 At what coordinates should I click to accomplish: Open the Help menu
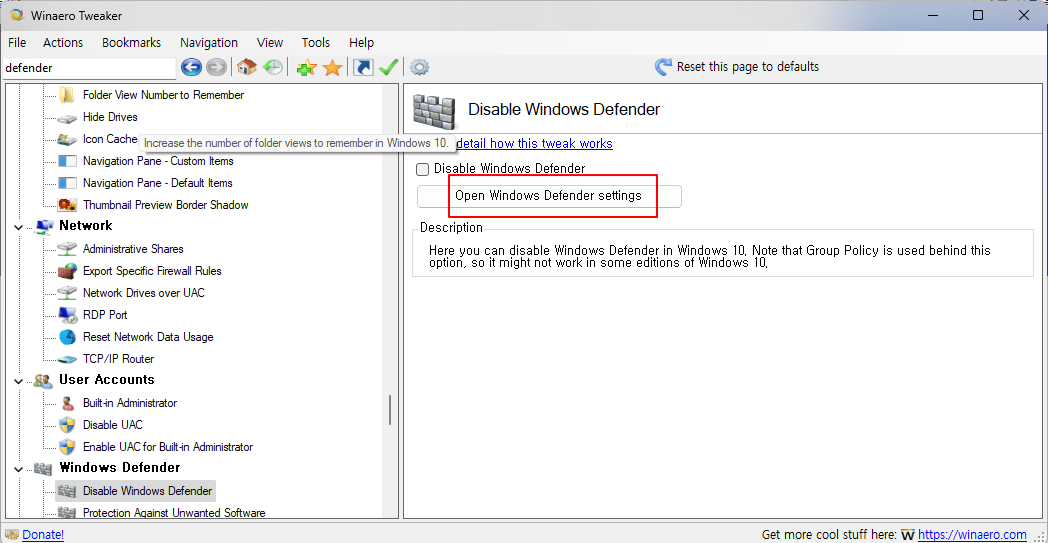pos(362,43)
